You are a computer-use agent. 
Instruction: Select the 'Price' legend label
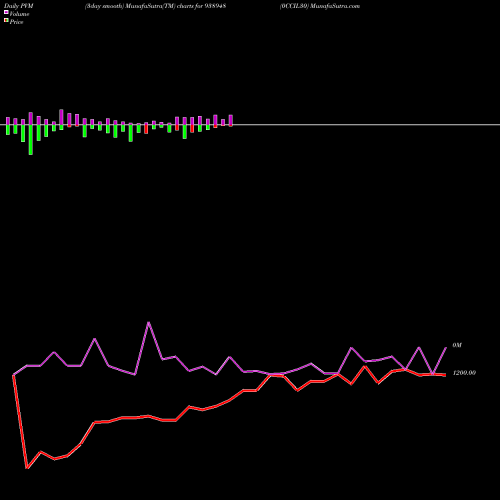pos(16,22)
